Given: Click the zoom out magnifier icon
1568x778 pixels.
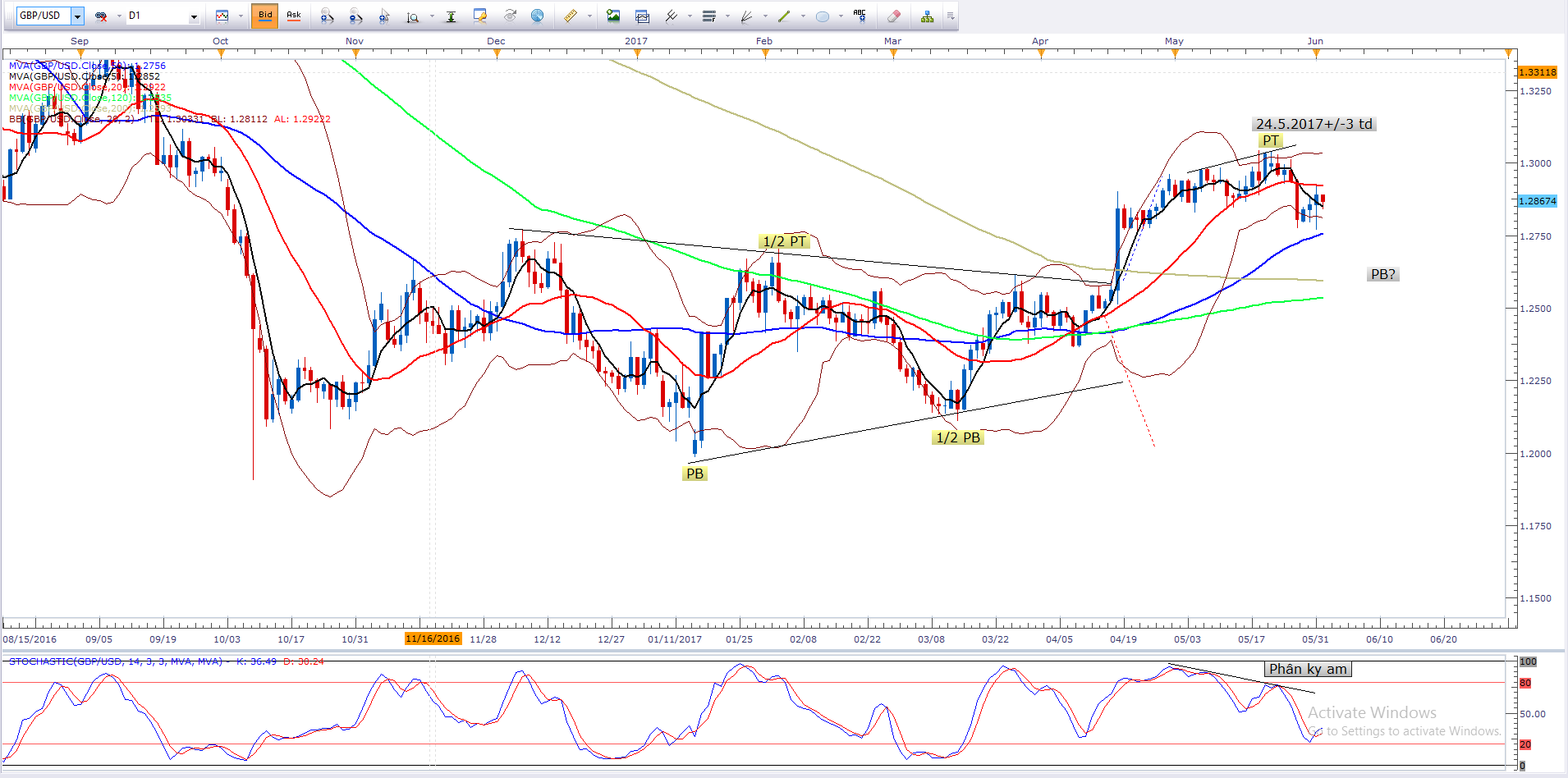Looking at the screenshot, I should click(355, 16).
